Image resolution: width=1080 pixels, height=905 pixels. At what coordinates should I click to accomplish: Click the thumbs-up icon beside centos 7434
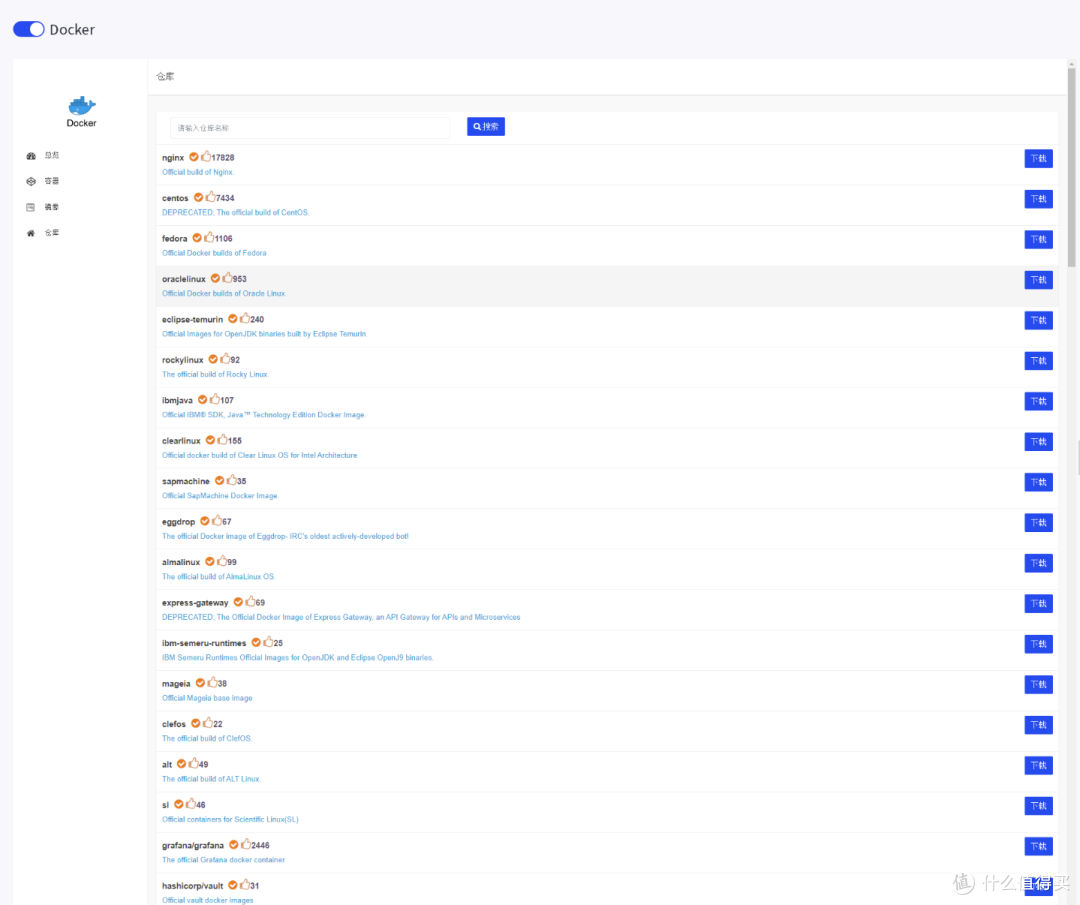click(x=211, y=197)
